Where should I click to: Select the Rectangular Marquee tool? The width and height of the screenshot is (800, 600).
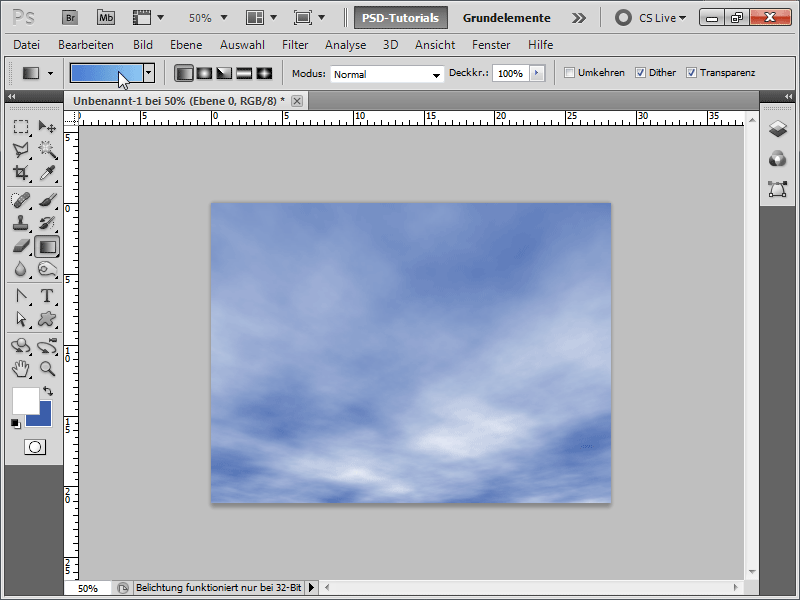click(20, 126)
